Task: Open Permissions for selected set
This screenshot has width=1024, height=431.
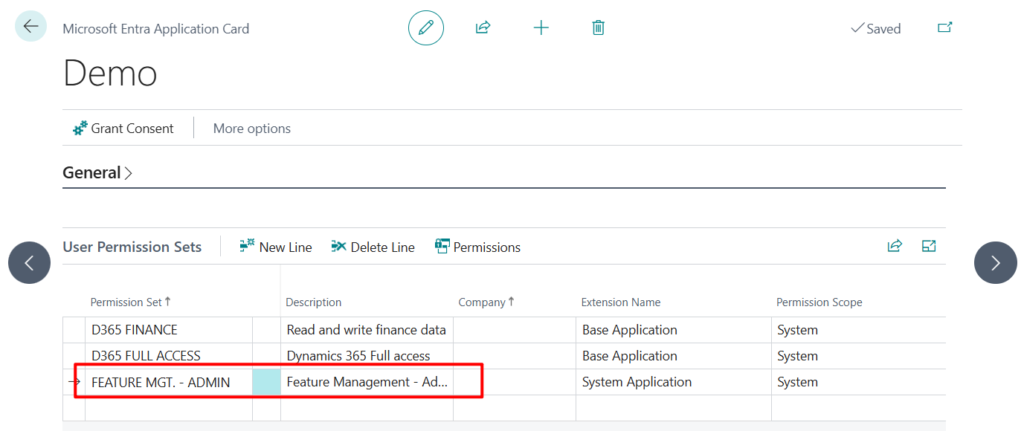Action: coord(478,247)
